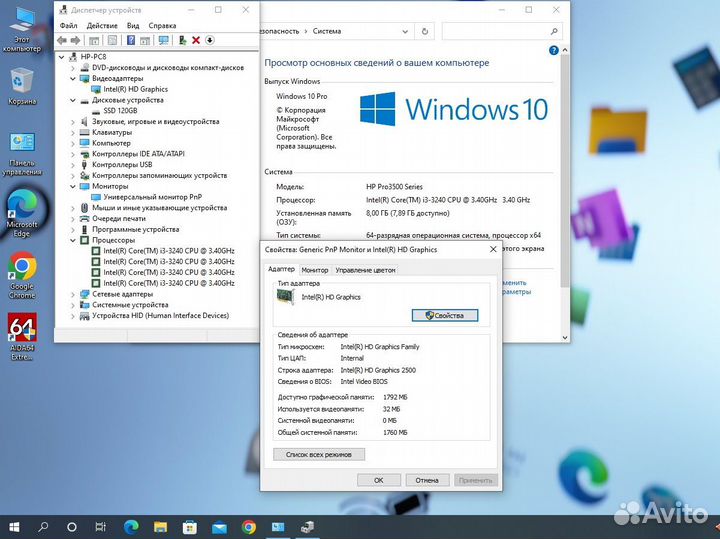Select Intel(R) HD Graphics under Видеоадаптеры

pyautogui.click(x=135, y=90)
